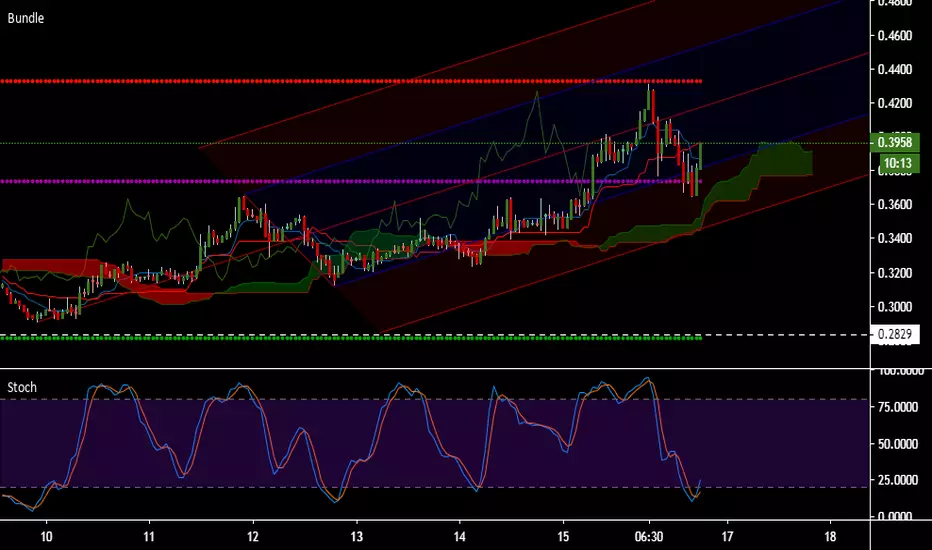Screen dimensions: 932x550
Task: Click the Bundle indicator label
Action: [26, 18]
